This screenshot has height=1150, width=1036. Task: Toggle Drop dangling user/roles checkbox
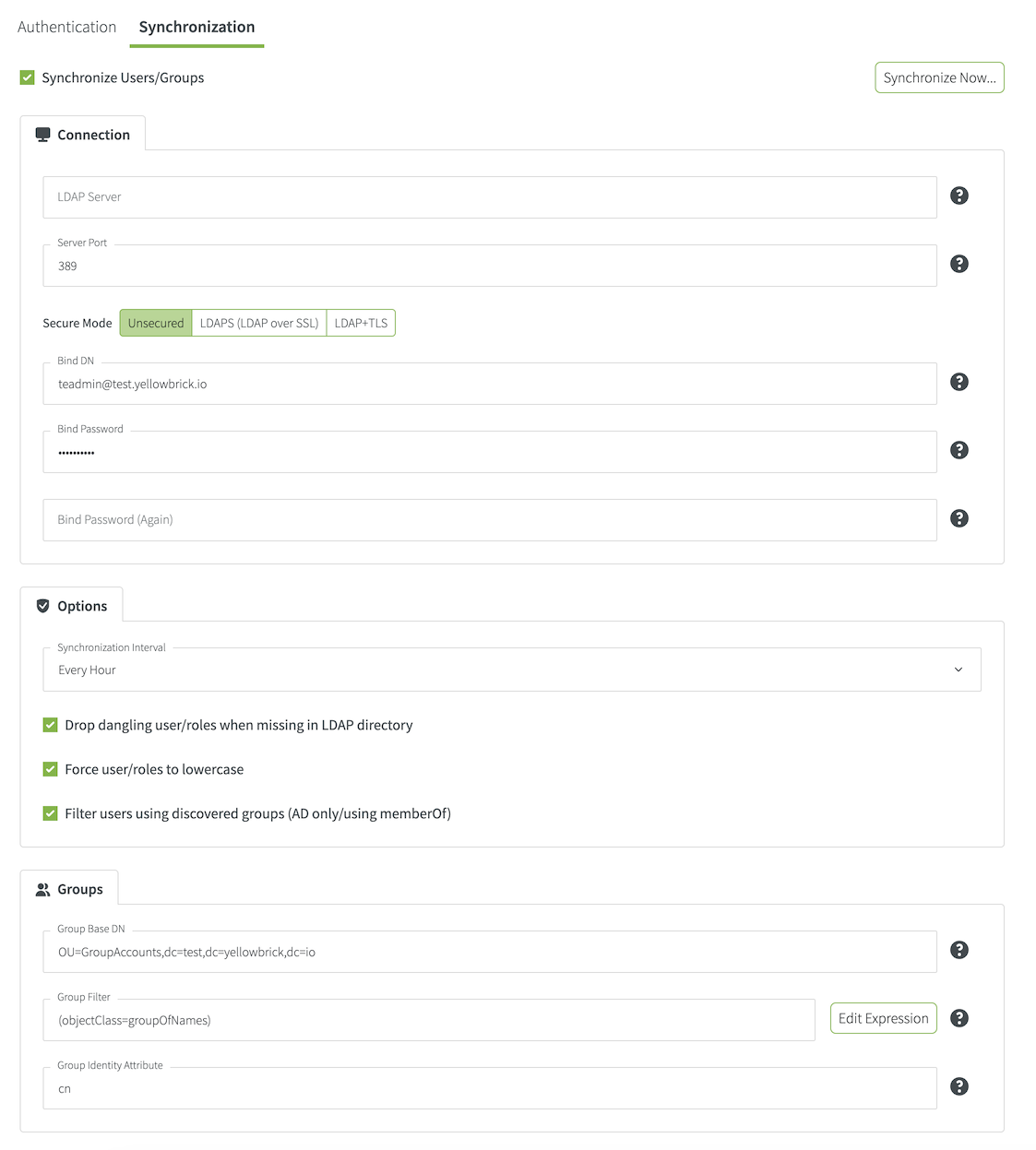tap(51, 725)
